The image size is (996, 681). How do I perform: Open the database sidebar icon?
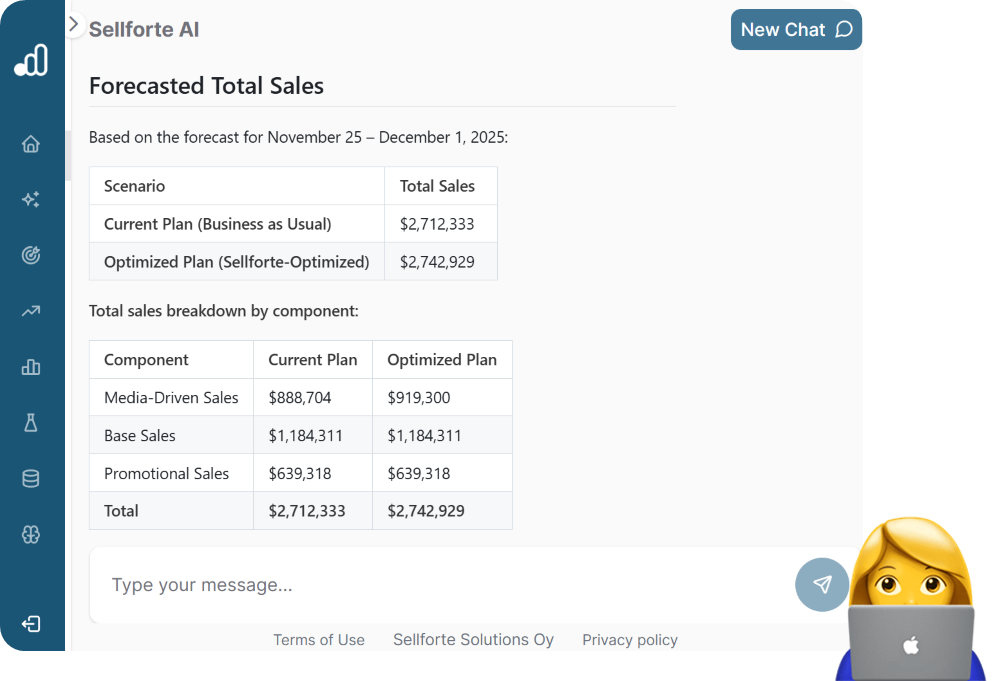(31, 479)
